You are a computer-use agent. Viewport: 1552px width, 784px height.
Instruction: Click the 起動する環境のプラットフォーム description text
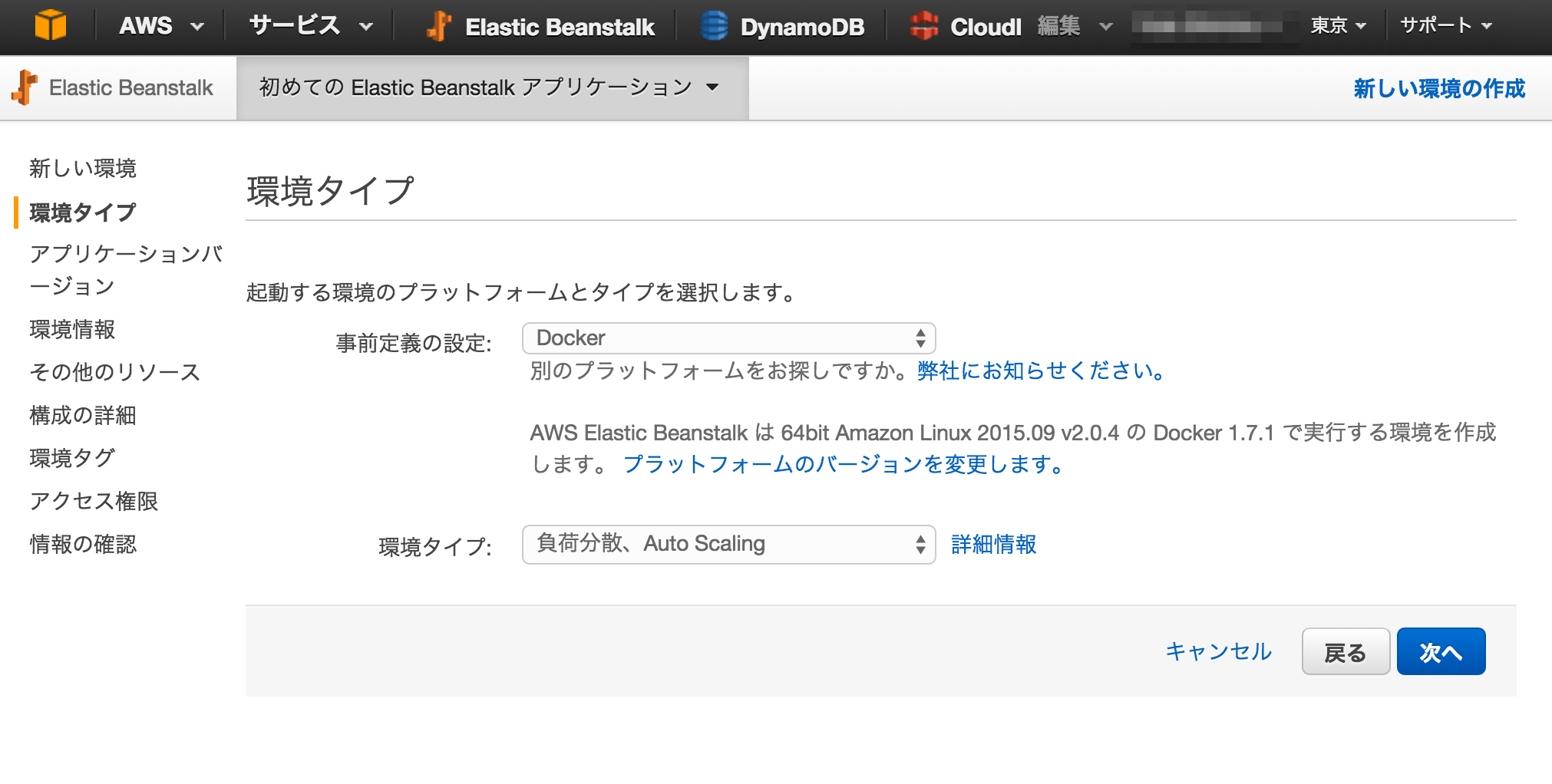[521, 292]
